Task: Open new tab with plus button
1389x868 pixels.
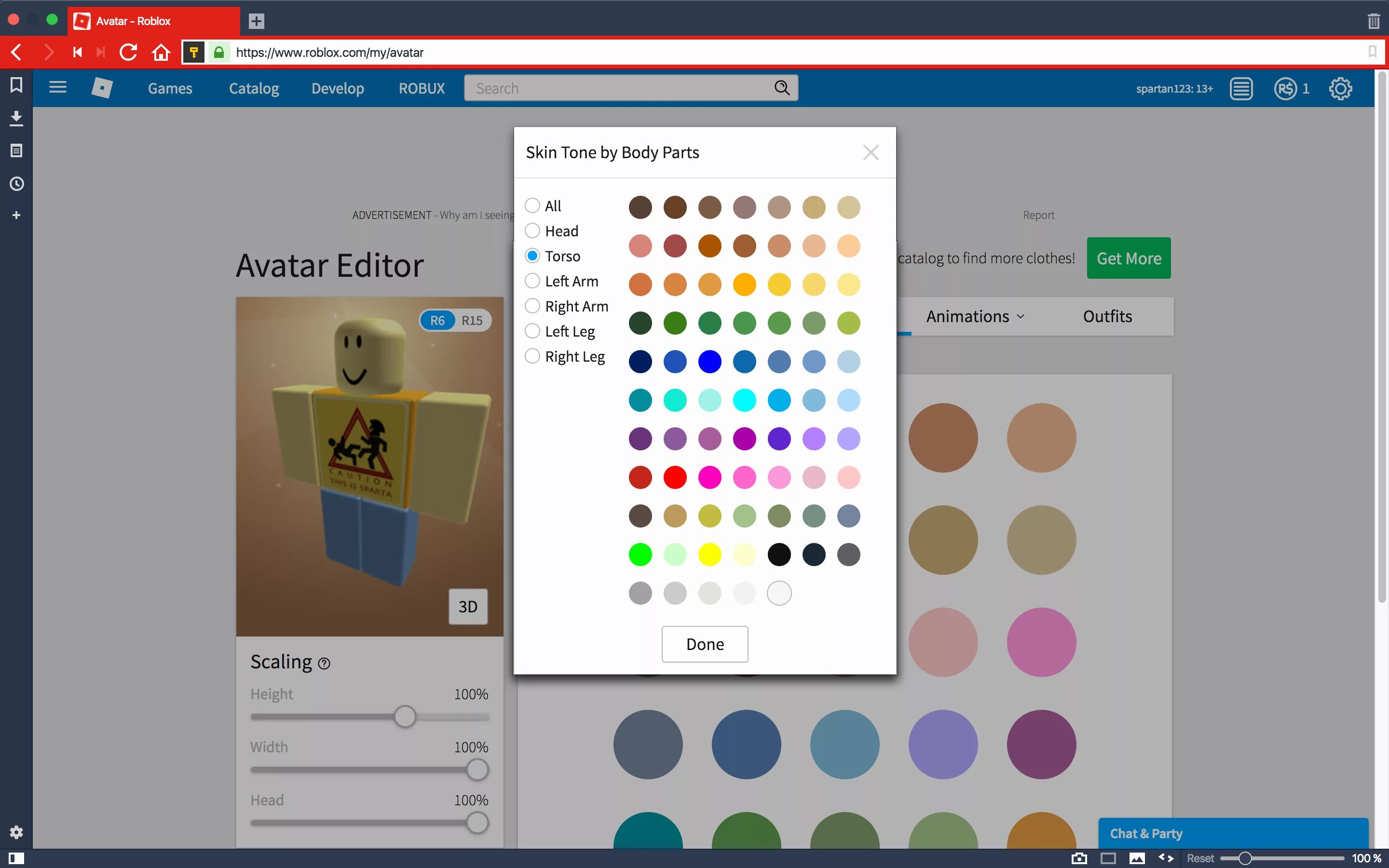Action: (257, 21)
